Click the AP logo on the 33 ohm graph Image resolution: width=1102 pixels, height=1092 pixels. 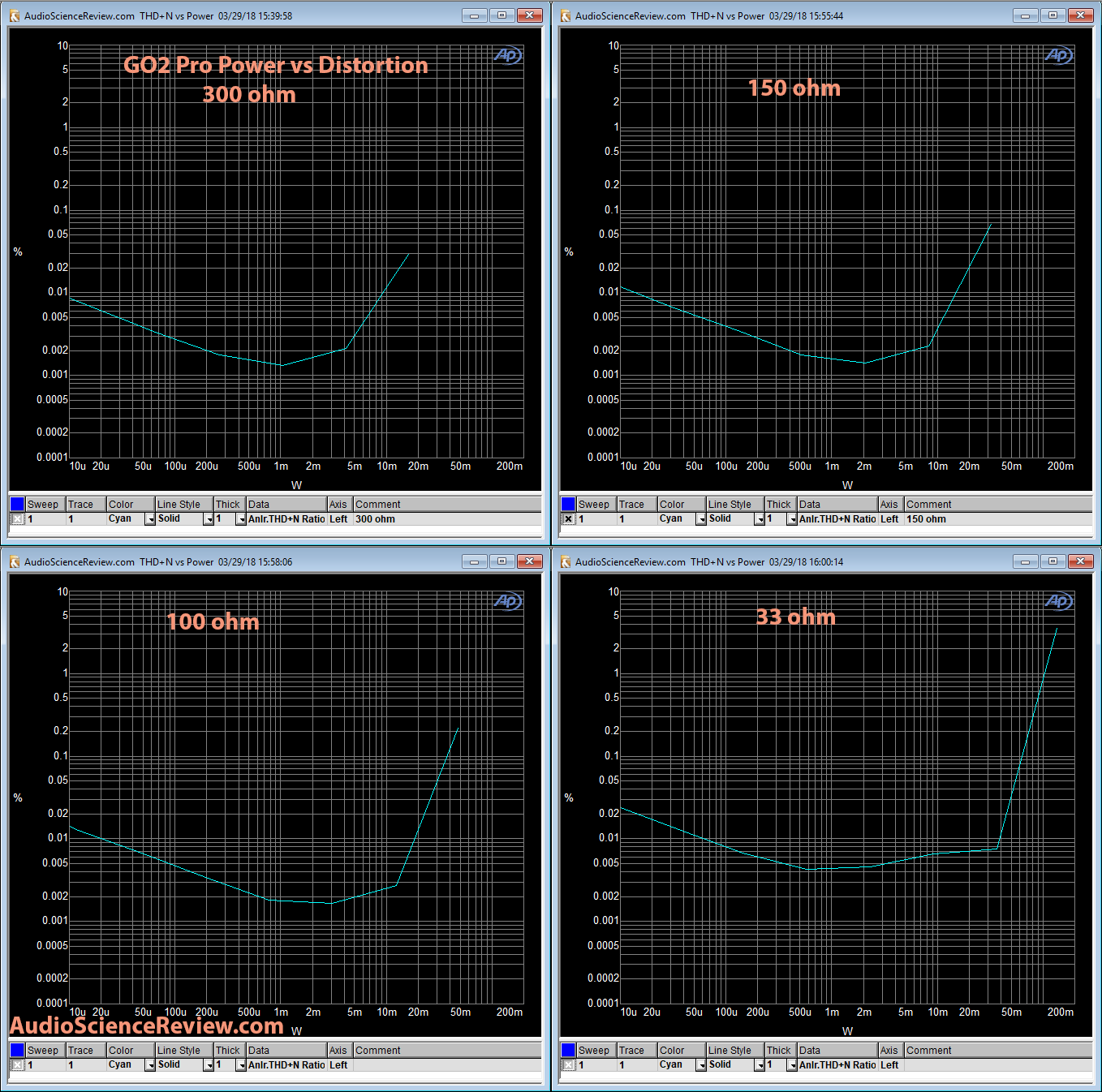1059,601
